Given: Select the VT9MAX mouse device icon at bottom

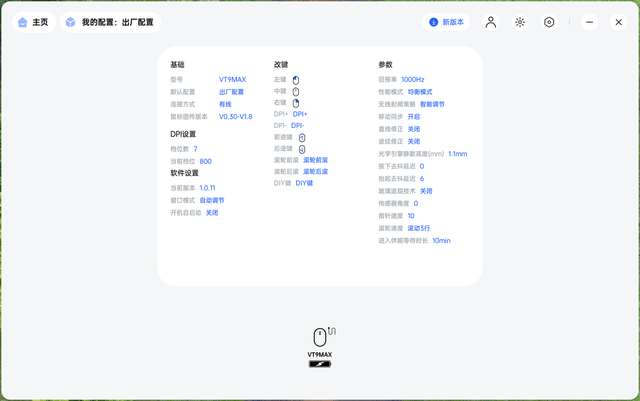Looking at the screenshot, I should (x=320, y=337).
